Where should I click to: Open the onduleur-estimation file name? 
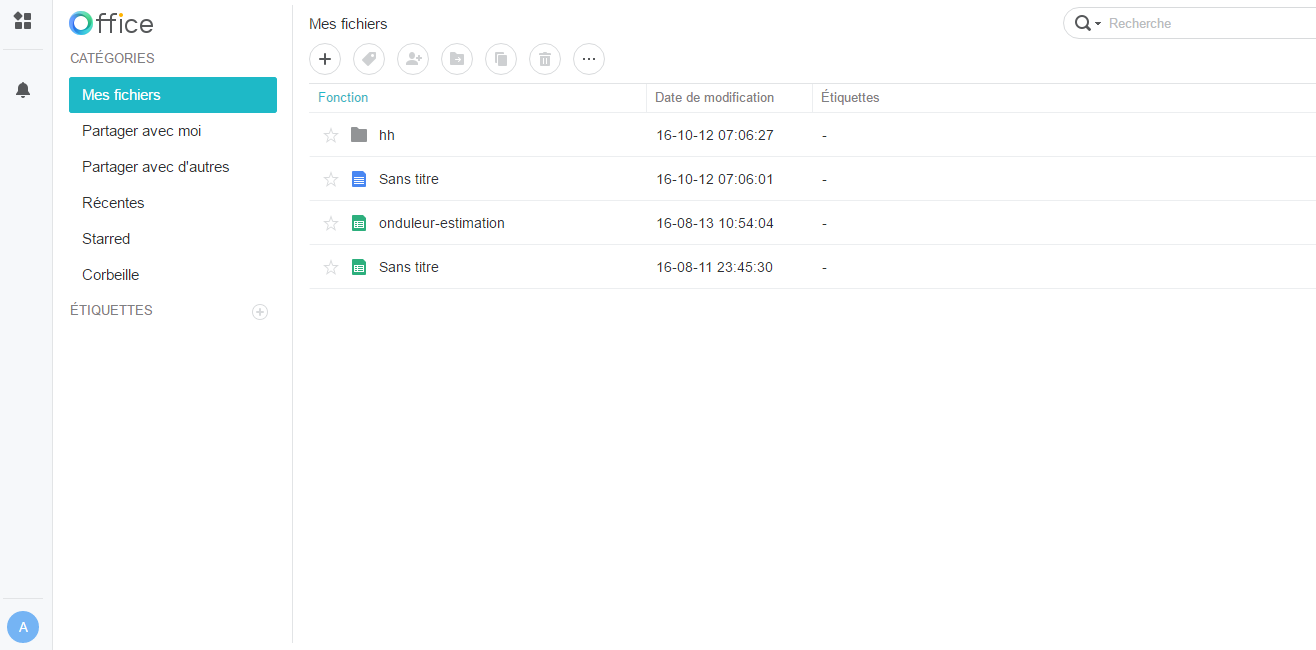(442, 223)
